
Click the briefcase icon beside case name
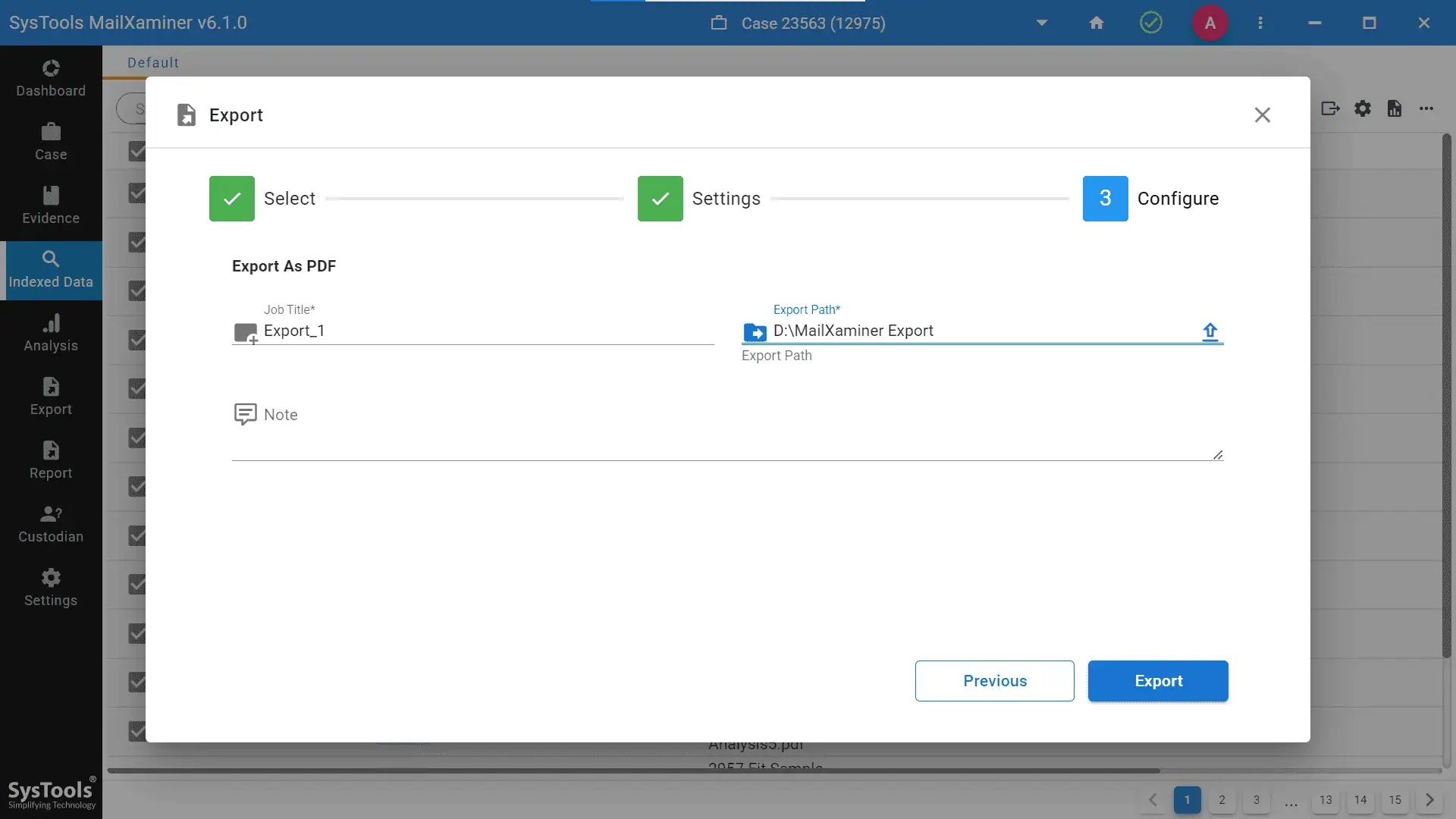click(x=719, y=23)
